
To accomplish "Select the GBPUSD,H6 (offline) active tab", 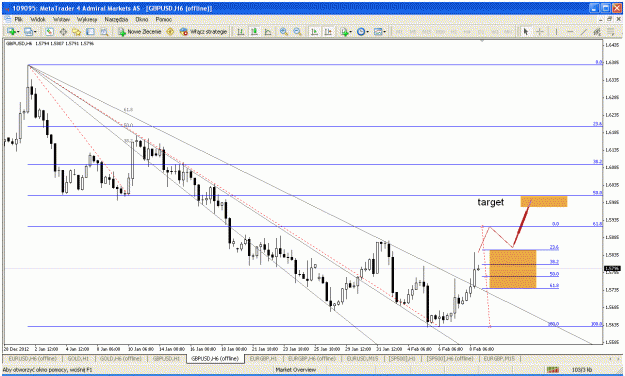I will tap(215, 359).
